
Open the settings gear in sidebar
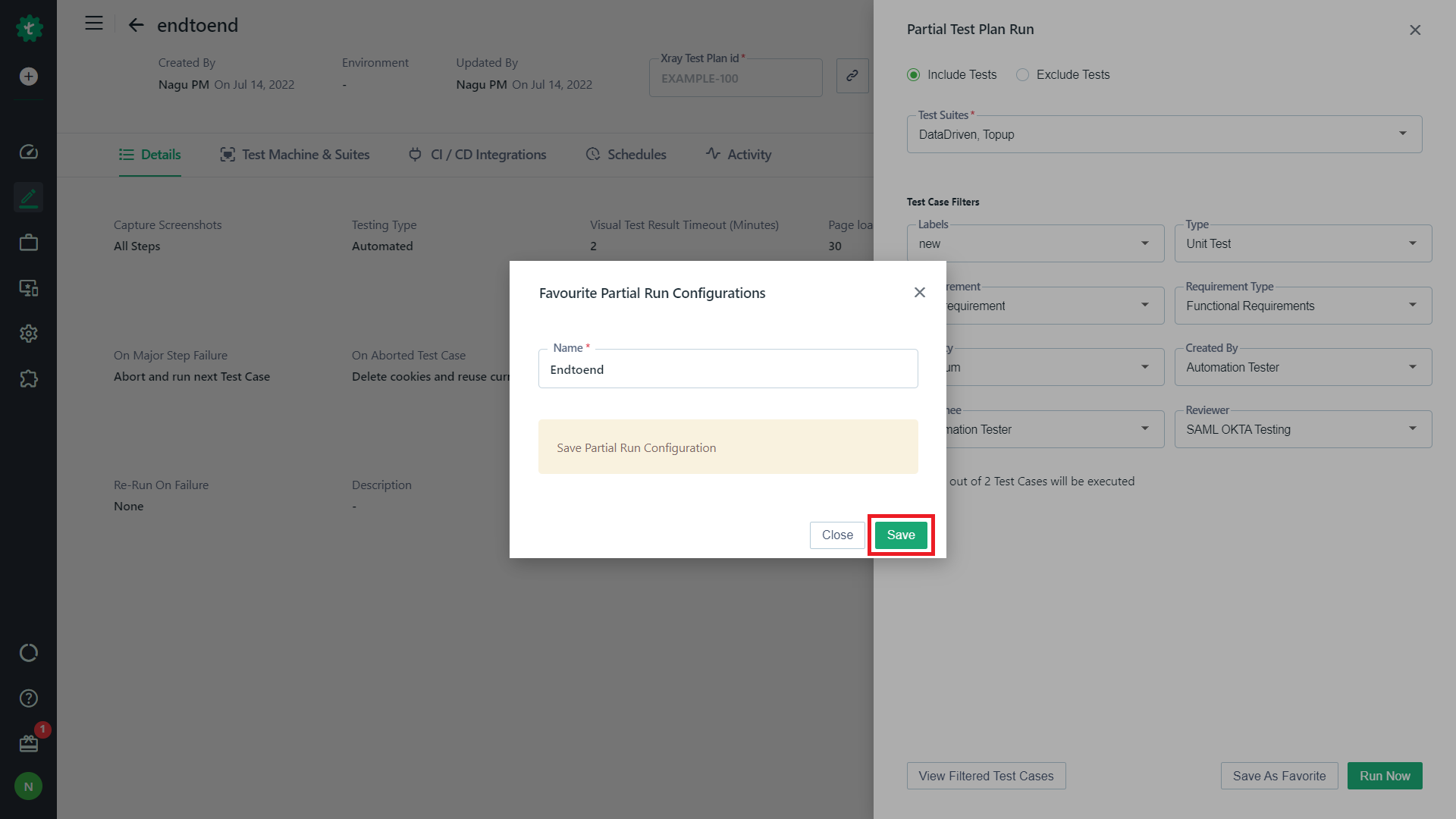click(x=29, y=334)
